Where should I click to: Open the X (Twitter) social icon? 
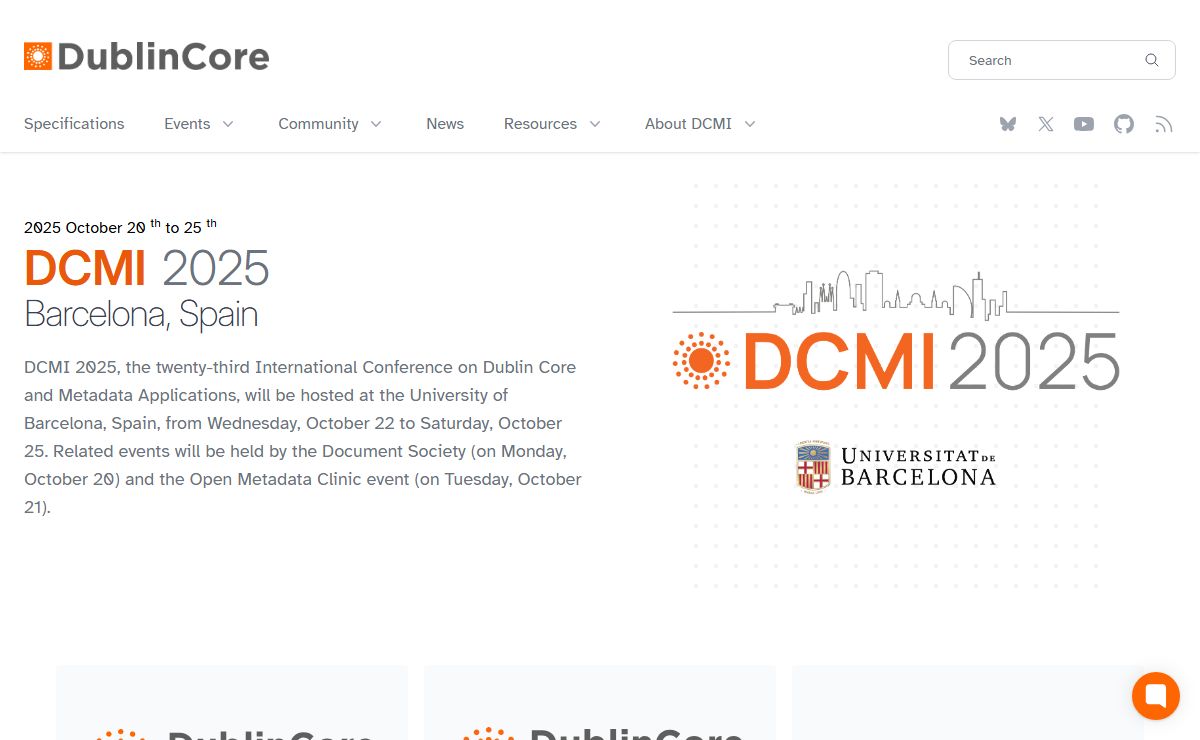(x=1046, y=124)
